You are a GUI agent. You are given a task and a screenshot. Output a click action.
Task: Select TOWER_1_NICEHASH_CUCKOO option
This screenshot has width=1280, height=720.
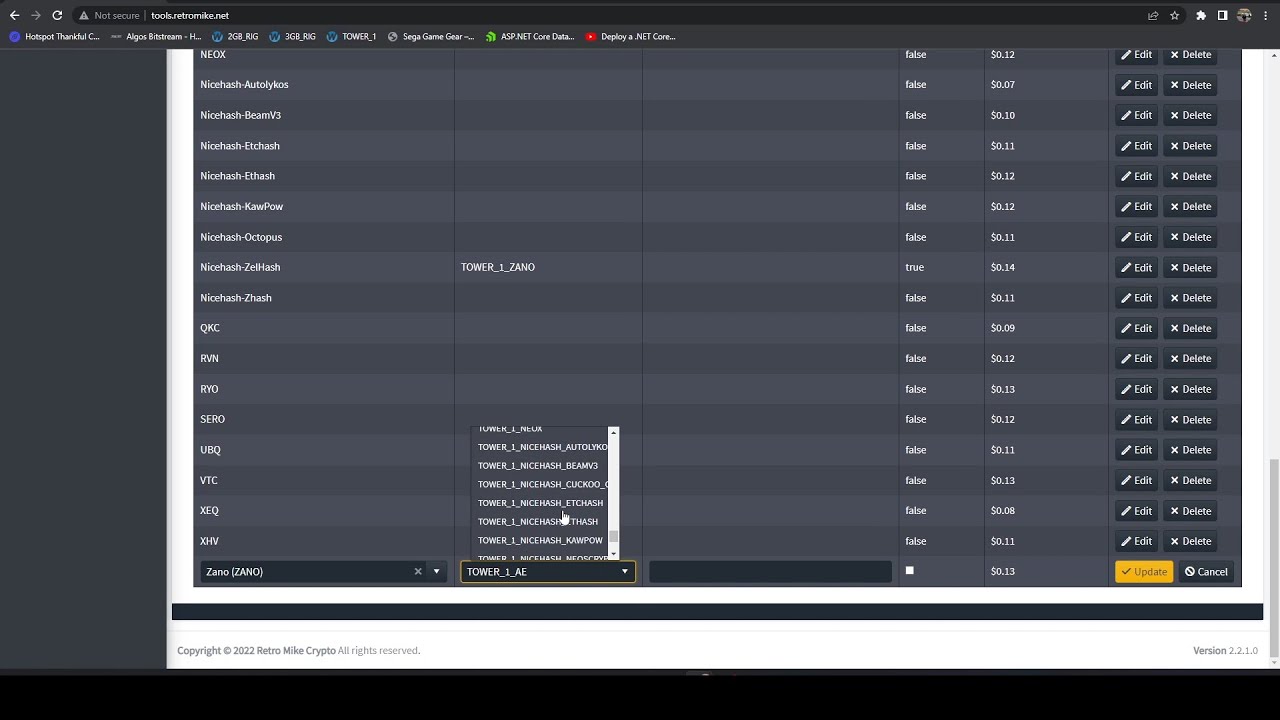(x=541, y=484)
